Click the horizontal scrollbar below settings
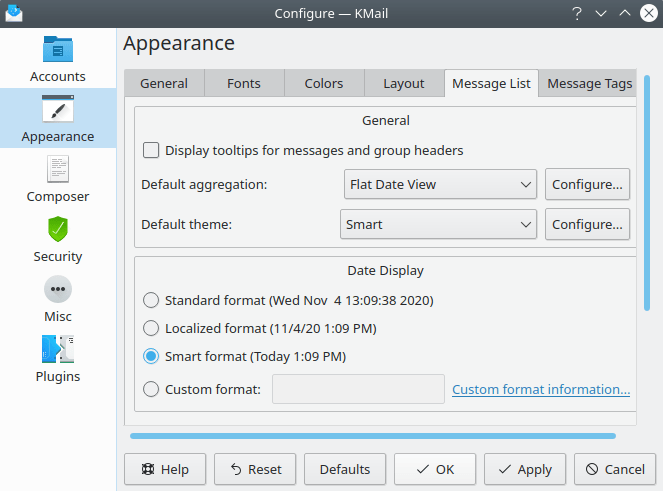The image size is (663, 491). coord(372,436)
